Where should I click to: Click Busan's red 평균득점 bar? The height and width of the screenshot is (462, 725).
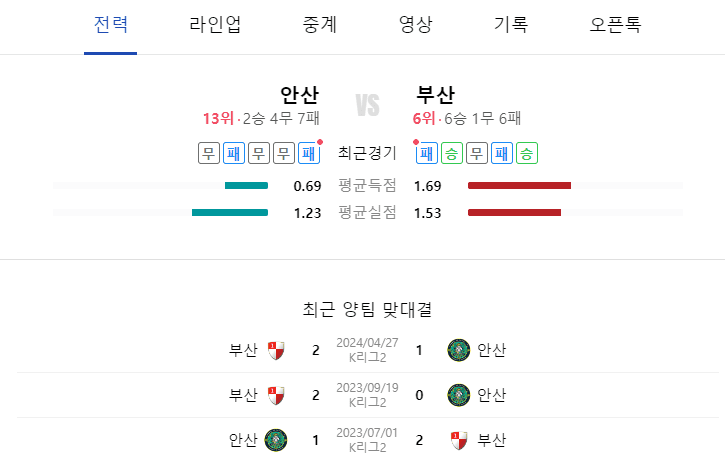coord(519,185)
